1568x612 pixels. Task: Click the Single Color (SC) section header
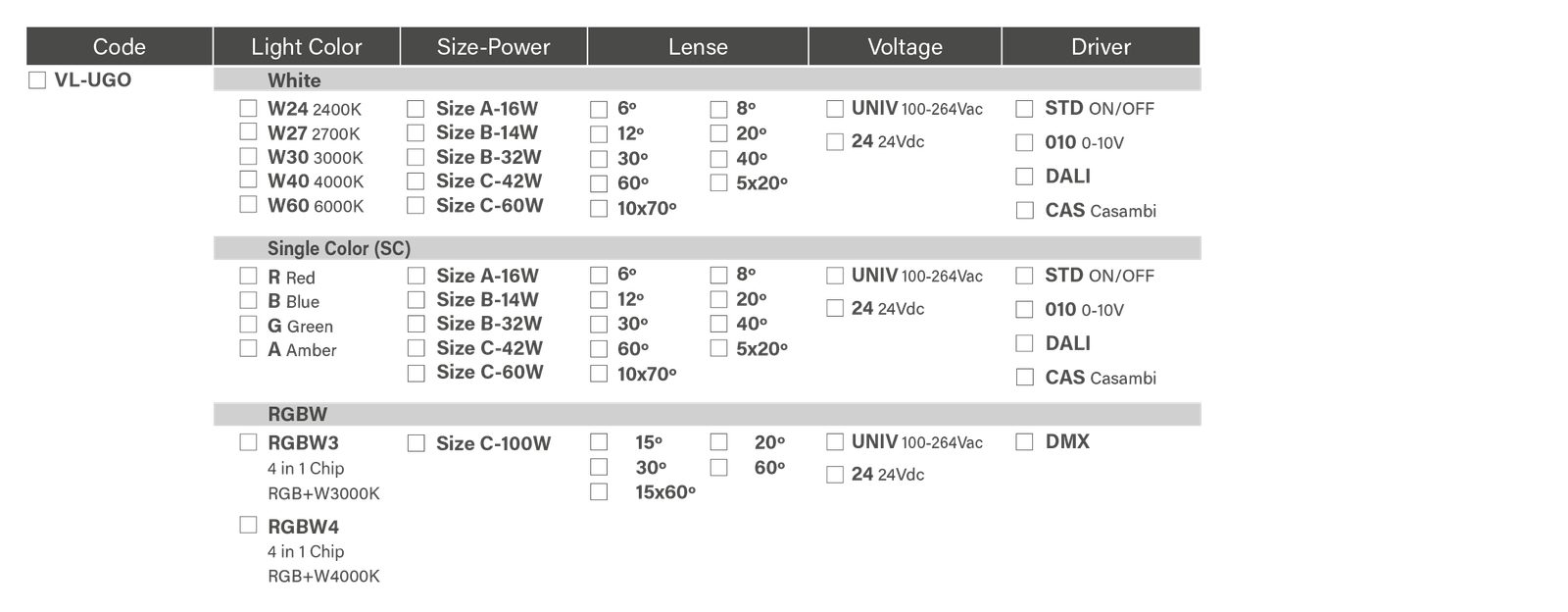(338, 249)
